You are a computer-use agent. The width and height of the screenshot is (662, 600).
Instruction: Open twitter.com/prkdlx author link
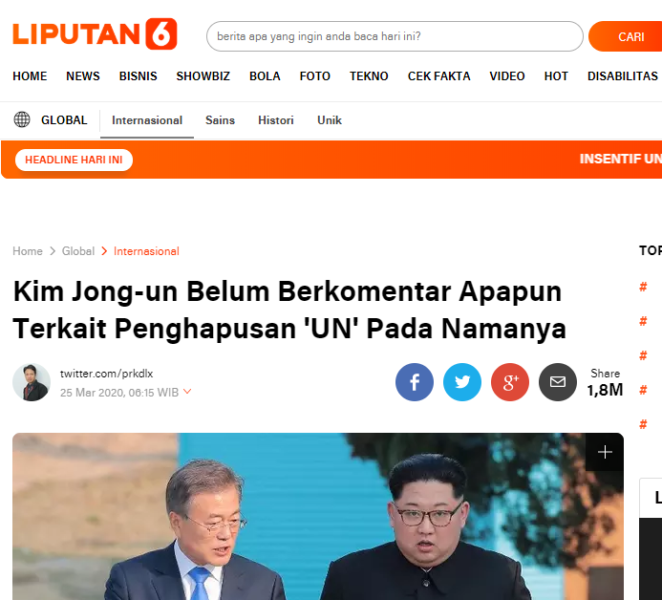106,374
